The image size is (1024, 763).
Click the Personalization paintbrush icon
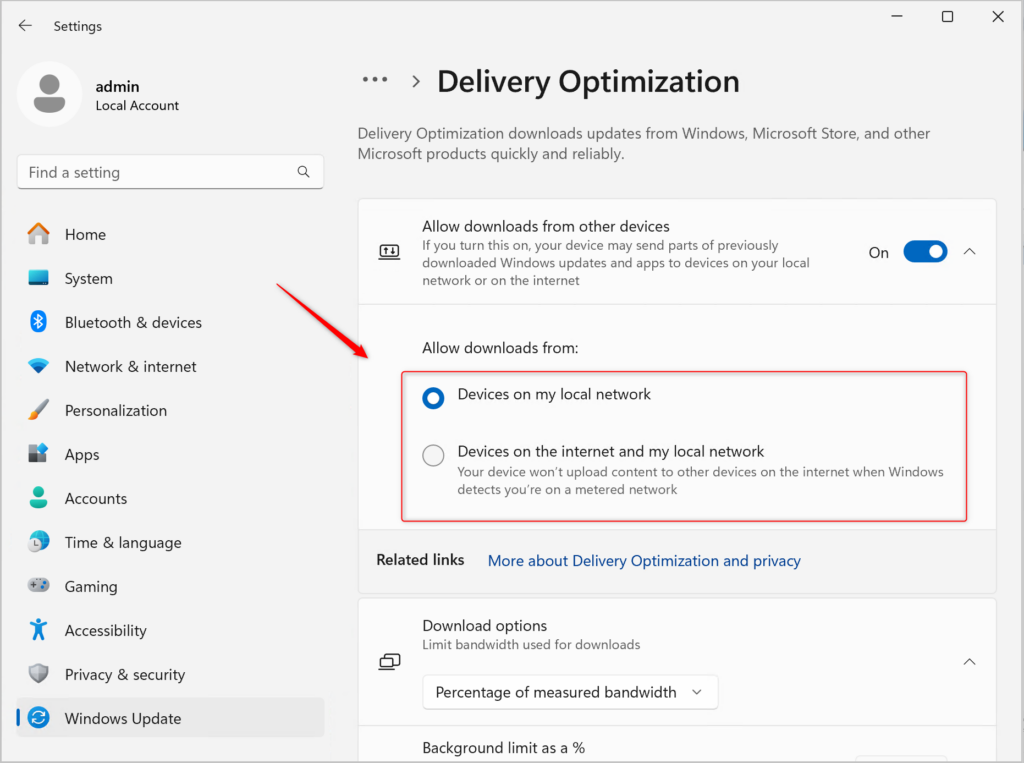pyautogui.click(x=39, y=410)
